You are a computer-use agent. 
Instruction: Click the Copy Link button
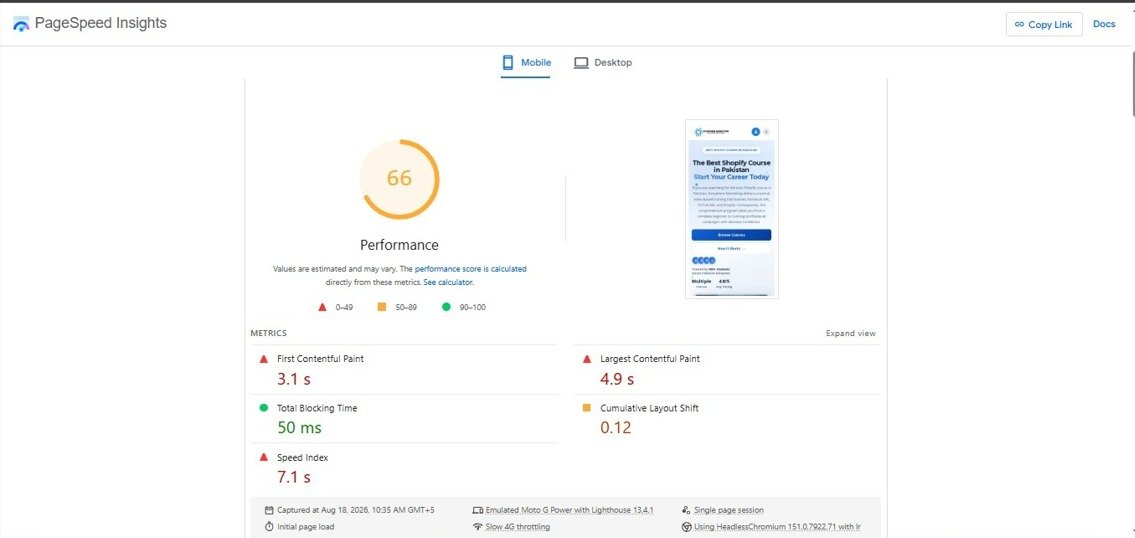[1044, 24]
